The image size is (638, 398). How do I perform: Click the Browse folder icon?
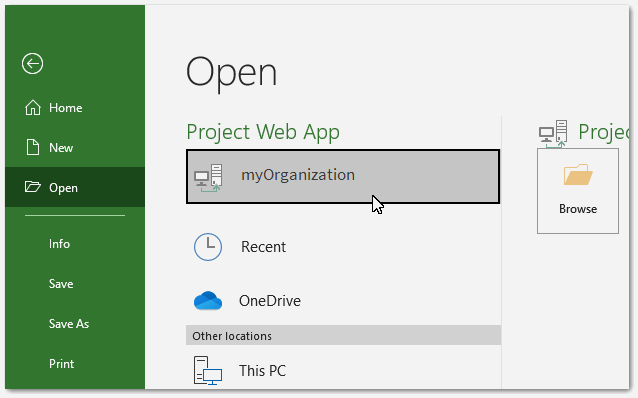(578, 175)
